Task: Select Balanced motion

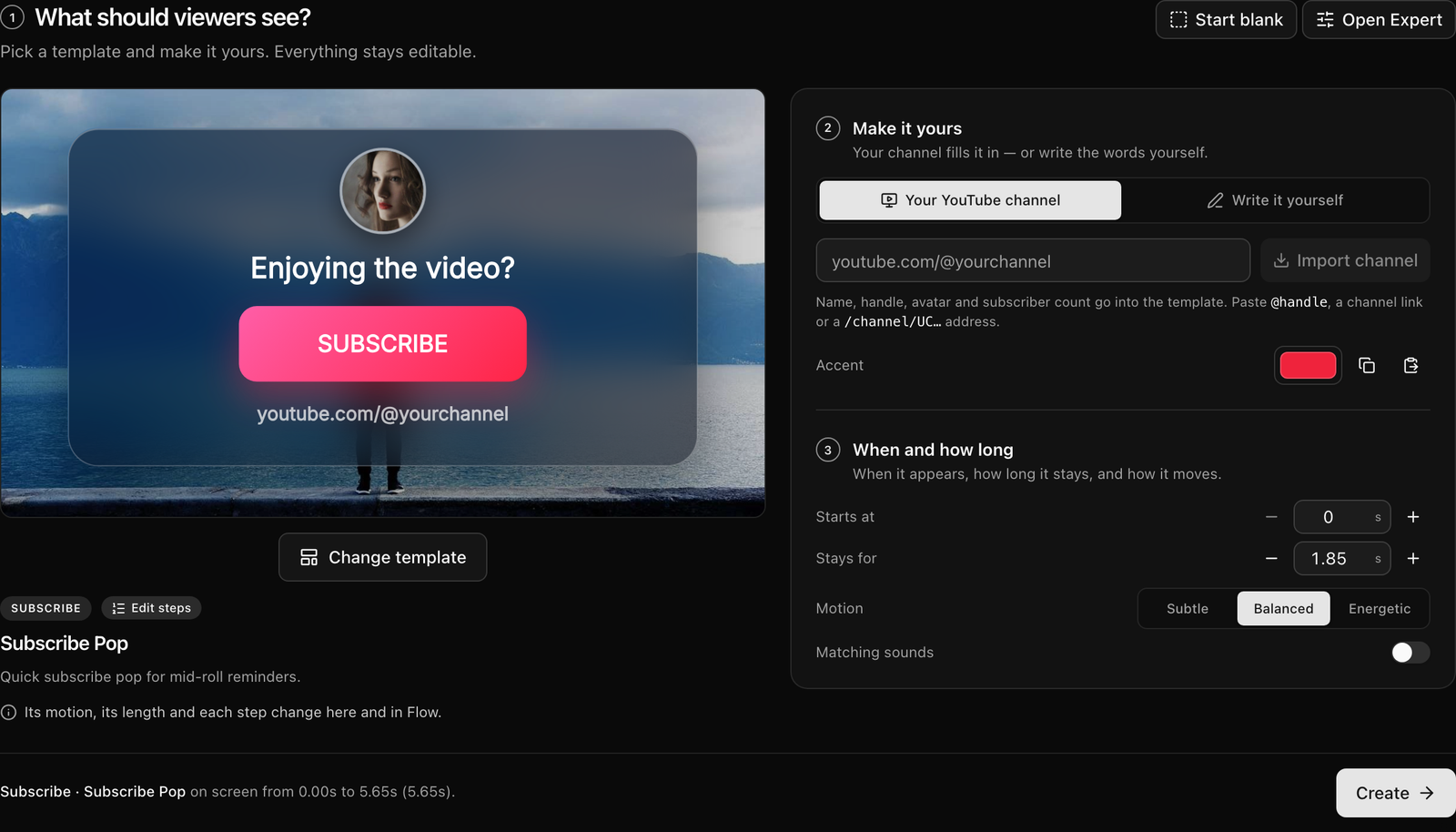Action: tap(1283, 609)
